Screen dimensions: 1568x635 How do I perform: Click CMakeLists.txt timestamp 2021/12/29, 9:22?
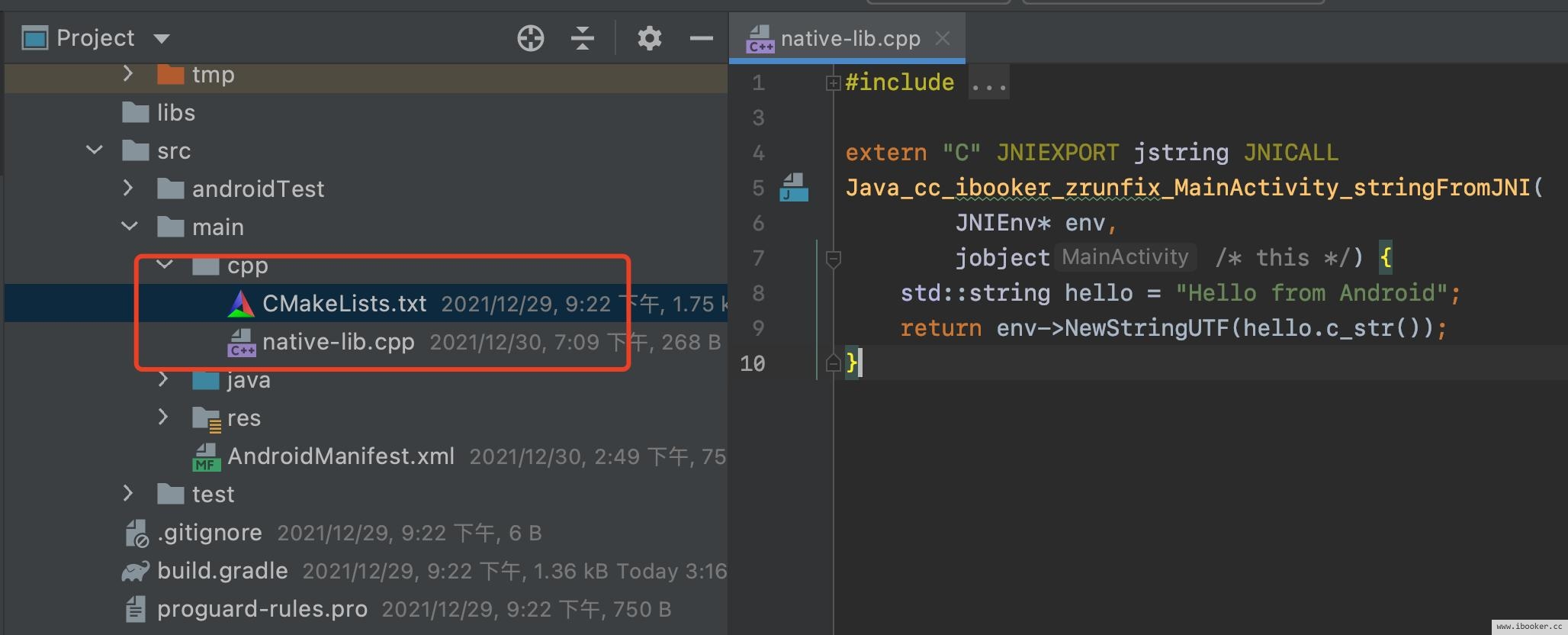526,305
